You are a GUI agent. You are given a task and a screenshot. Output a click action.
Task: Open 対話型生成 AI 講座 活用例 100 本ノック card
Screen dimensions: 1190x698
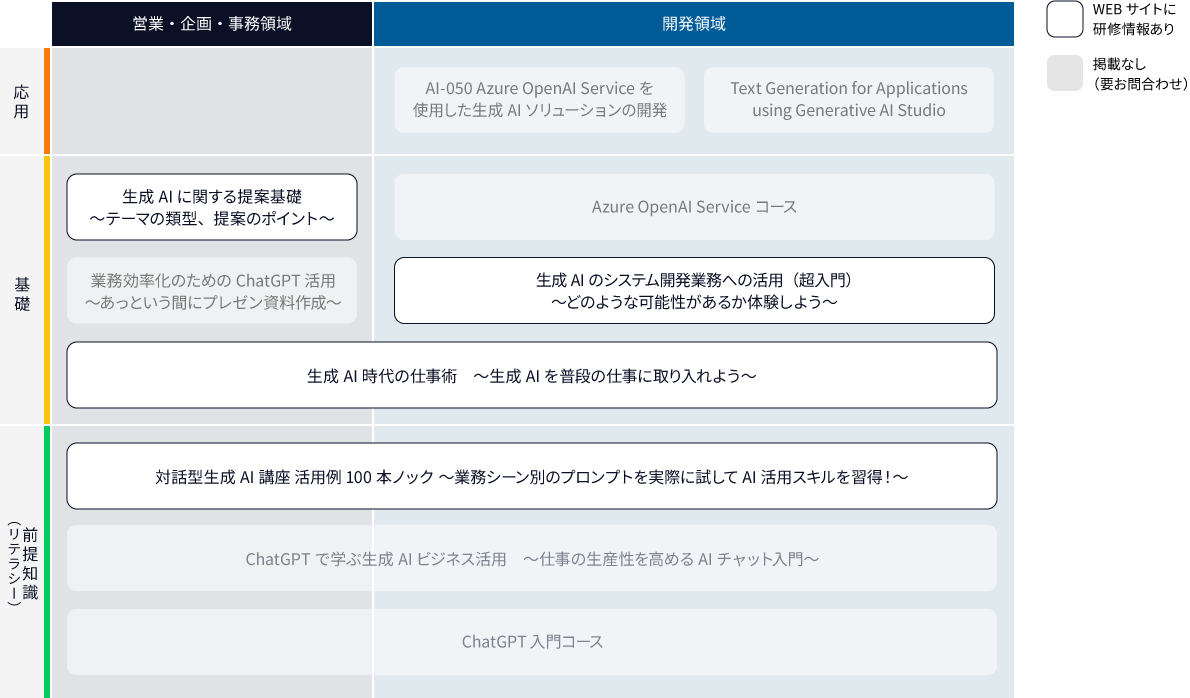[532, 476]
